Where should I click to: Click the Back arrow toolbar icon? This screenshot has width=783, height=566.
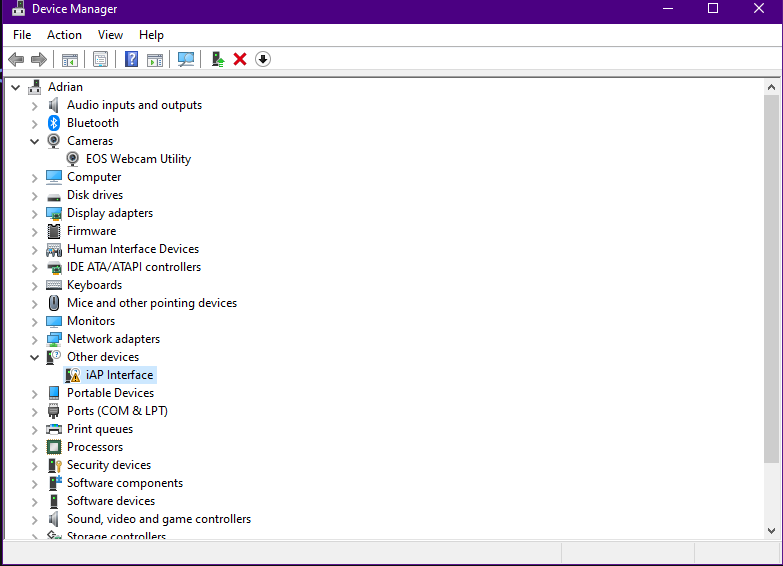16,59
